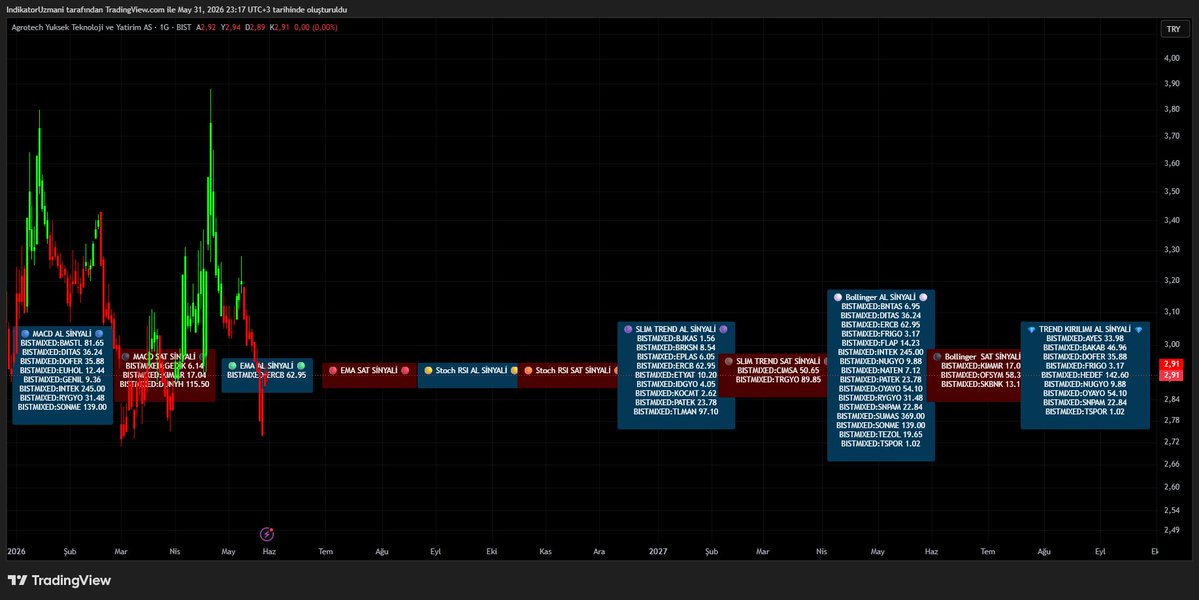Click the MACD SAT SİNYALİ header

pos(164,357)
